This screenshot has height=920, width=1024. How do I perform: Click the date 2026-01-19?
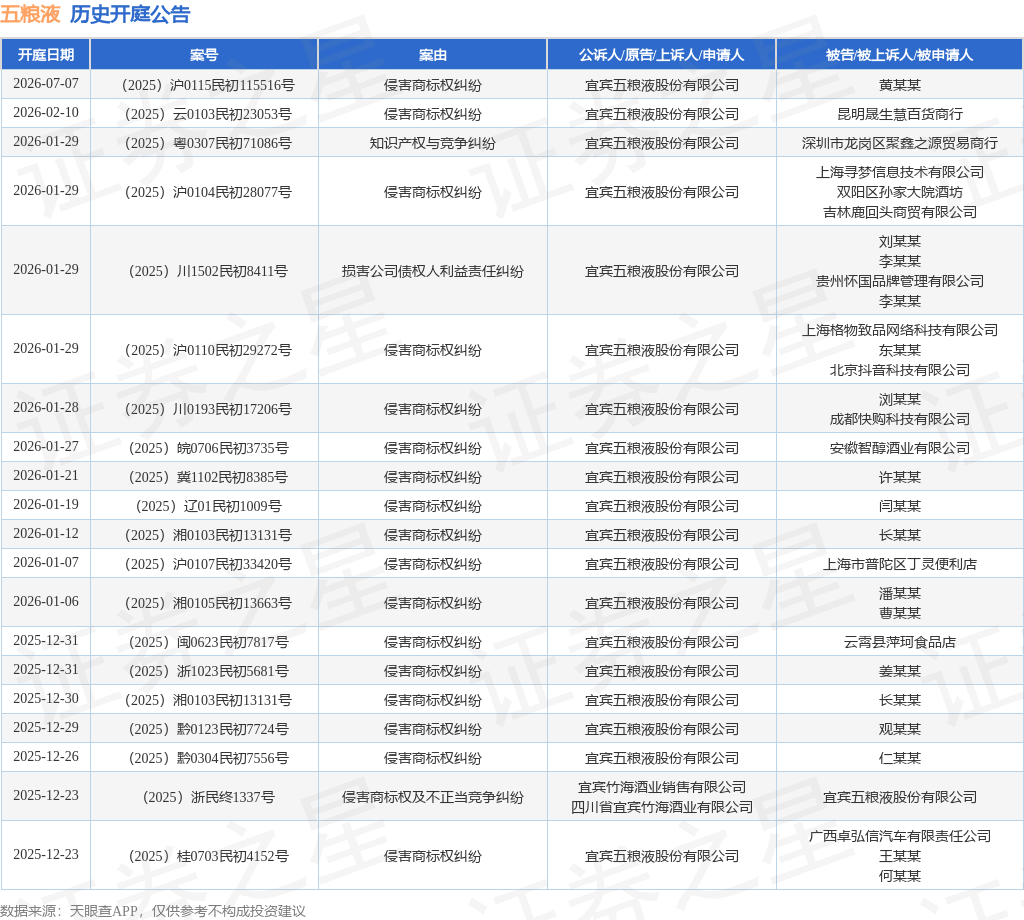(46, 504)
